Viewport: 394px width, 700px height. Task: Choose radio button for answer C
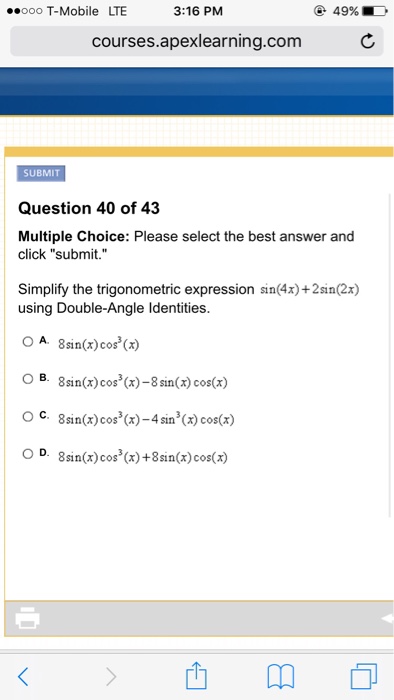click(28, 417)
